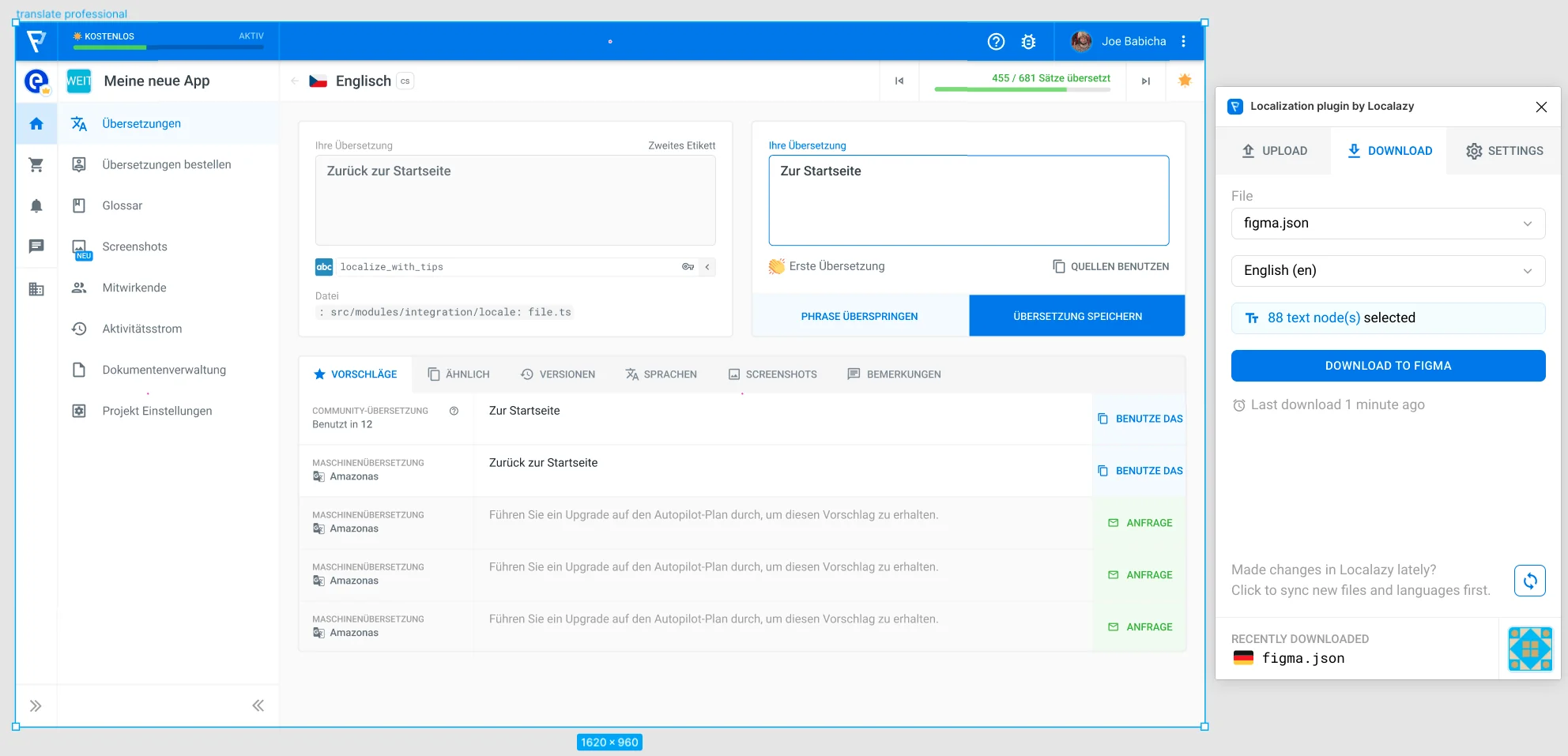The width and height of the screenshot is (1568, 756).
Task: Click the help question mark icon
Action: pos(996,42)
